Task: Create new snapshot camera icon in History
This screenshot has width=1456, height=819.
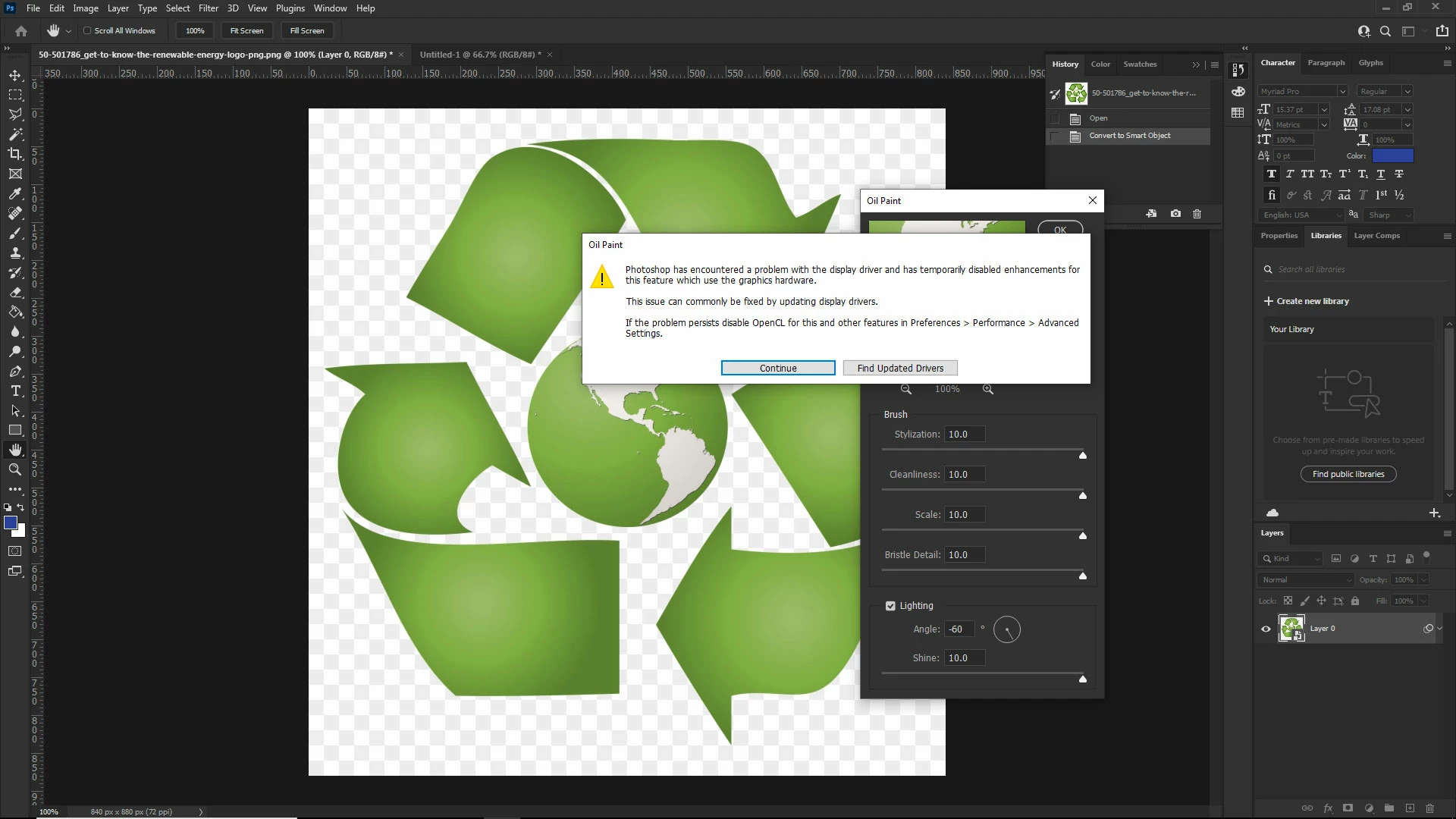Action: 1175,214
